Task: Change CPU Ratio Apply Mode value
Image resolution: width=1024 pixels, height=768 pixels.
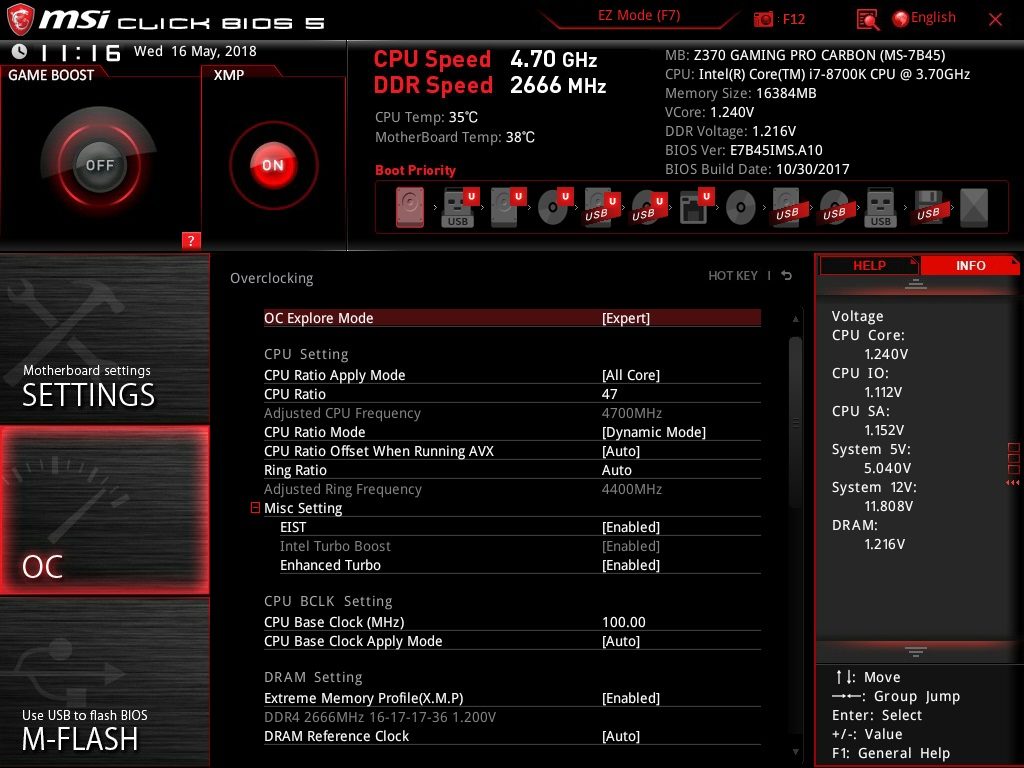Action: coord(630,375)
